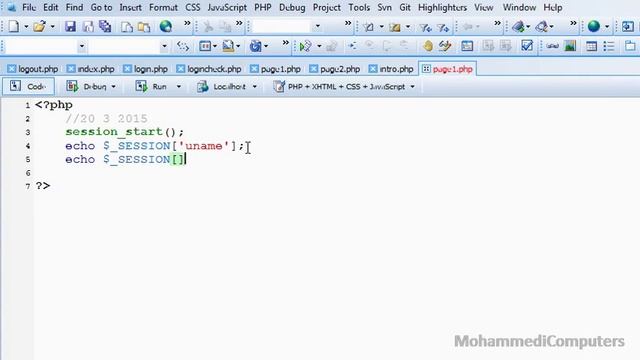Open the JavaScript menu
640x360 pixels.
coord(227,7)
